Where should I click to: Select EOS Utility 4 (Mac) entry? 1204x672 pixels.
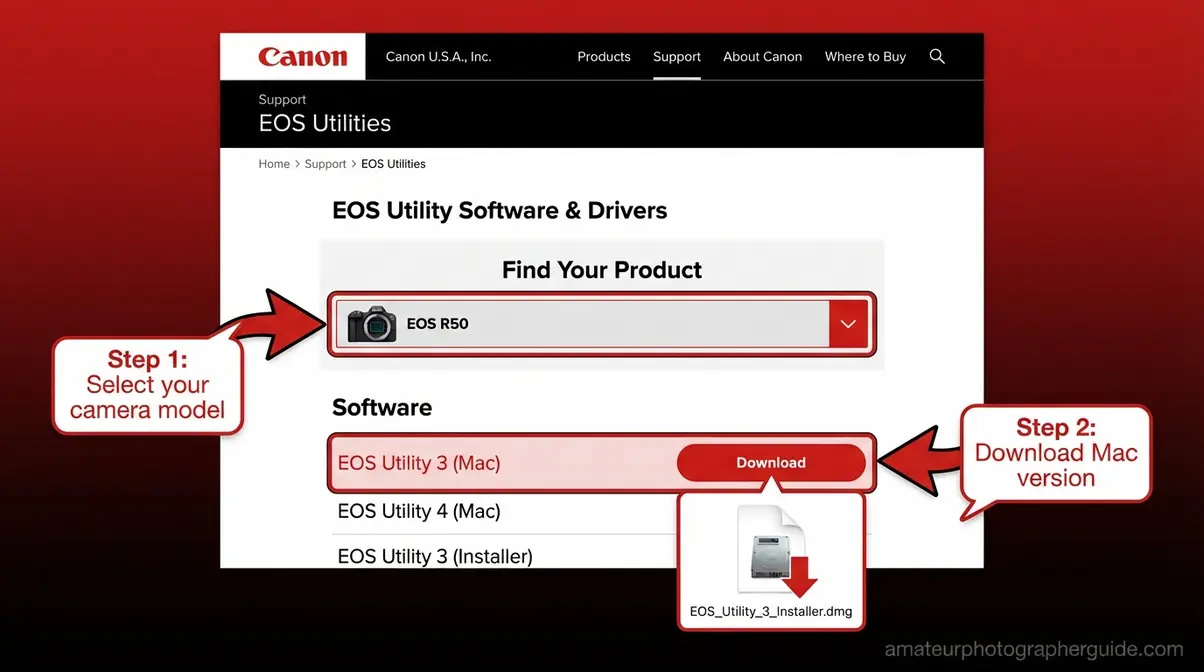click(x=418, y=511)
